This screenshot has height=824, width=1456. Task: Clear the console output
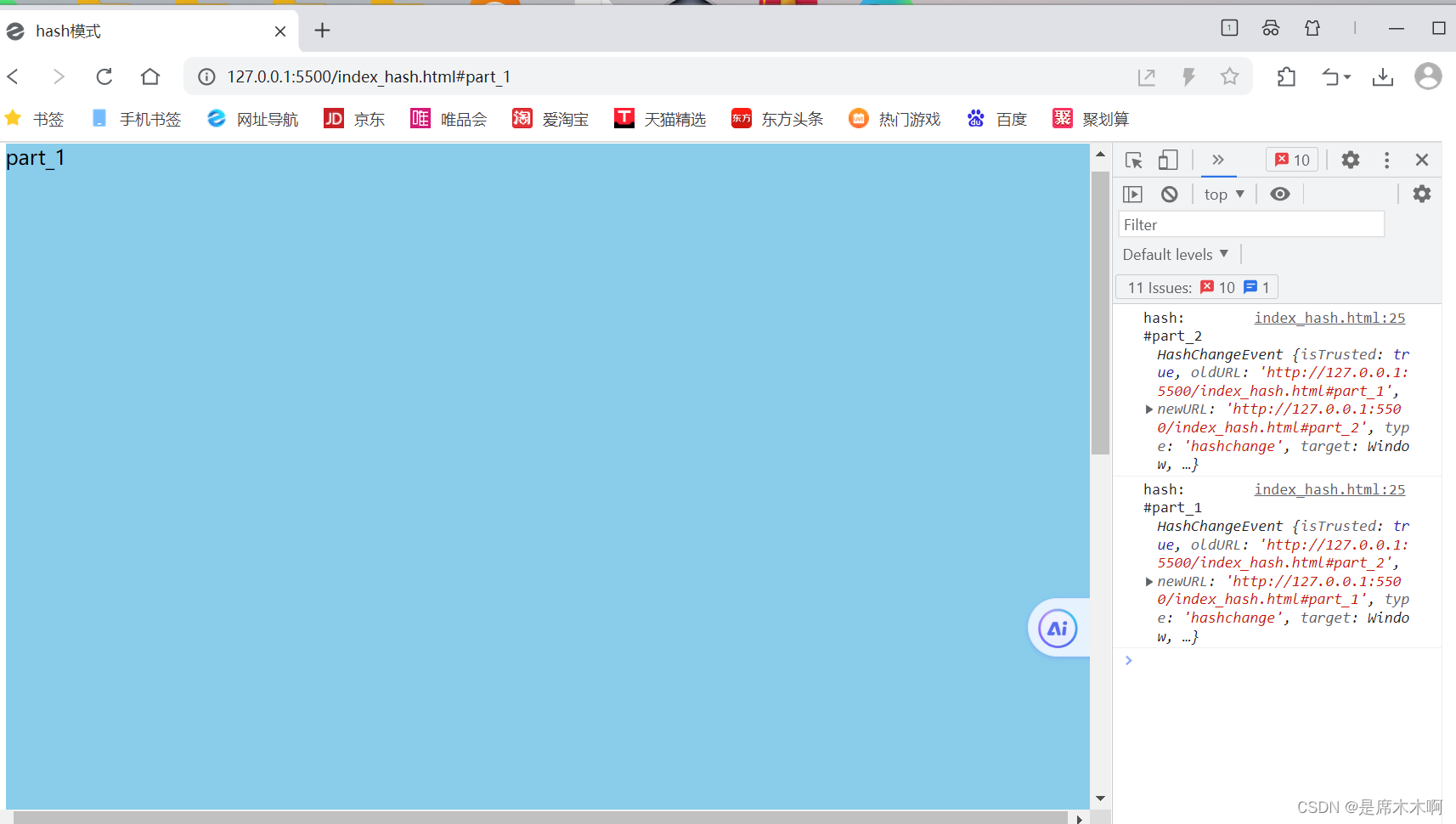pyautogui.click(x=1170, y=195)
